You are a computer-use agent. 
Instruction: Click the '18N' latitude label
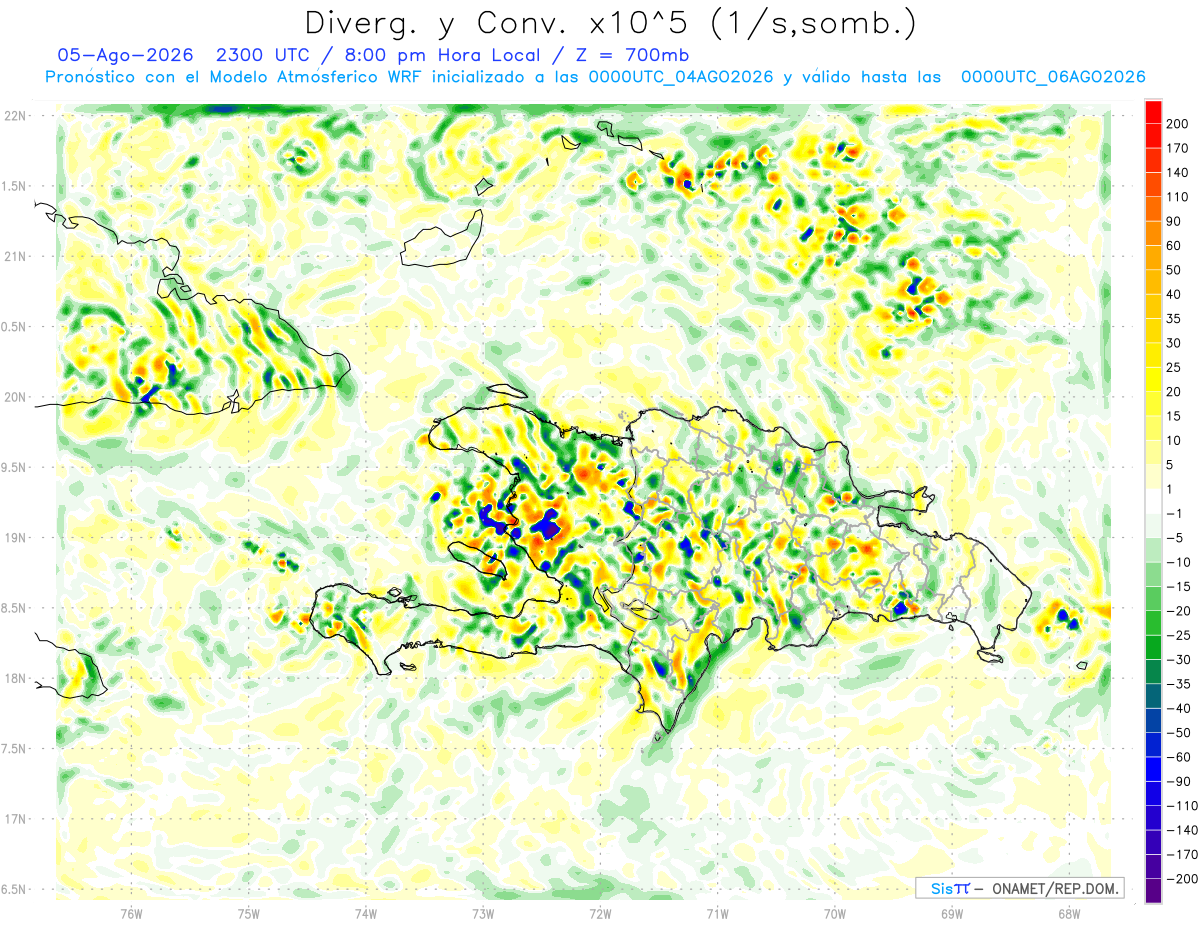click(x=16, y=678)
